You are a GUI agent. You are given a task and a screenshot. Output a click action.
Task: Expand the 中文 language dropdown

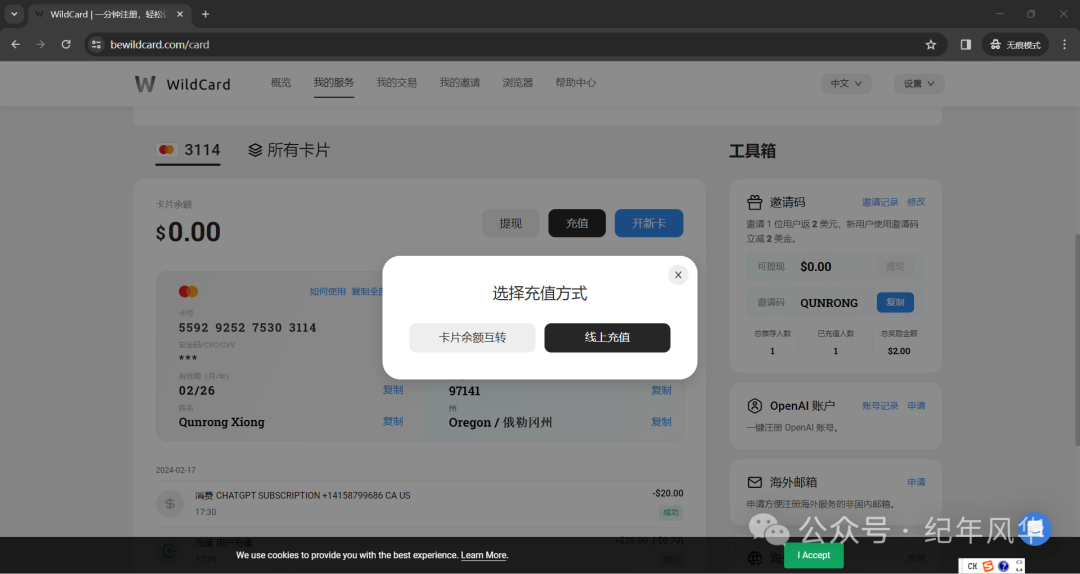point(845,84)
